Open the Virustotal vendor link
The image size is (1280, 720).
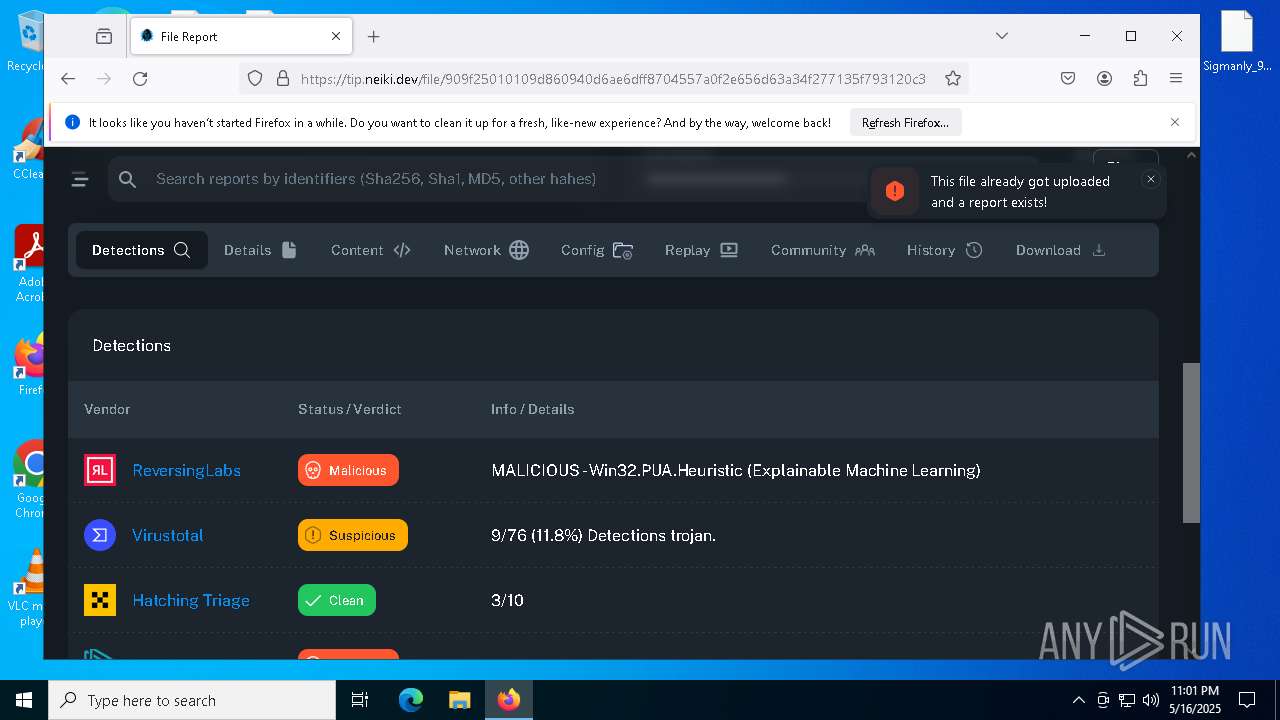[167, 535]
